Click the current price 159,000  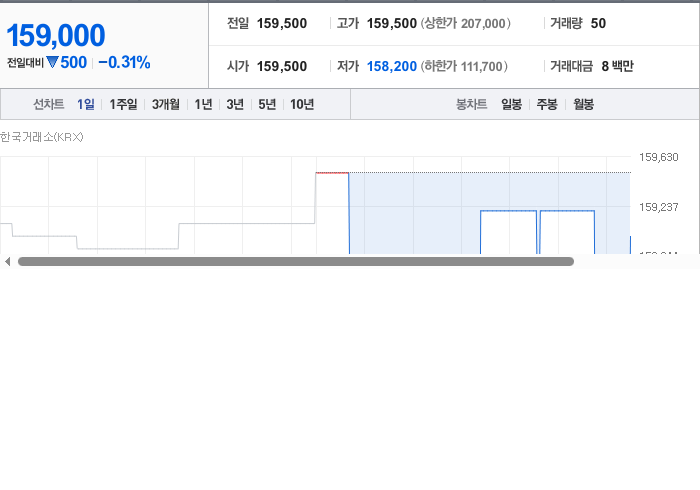click(56, 35)
